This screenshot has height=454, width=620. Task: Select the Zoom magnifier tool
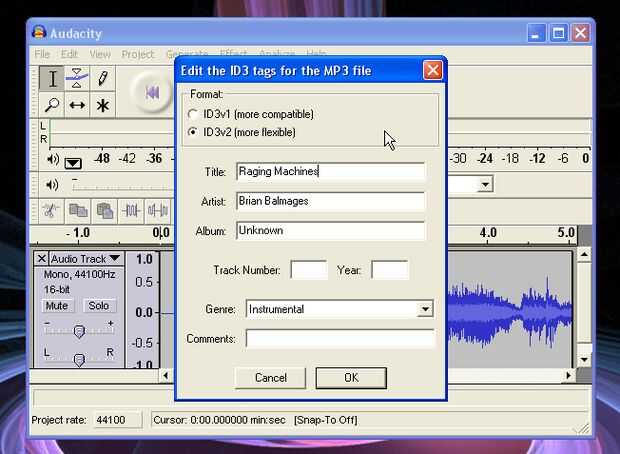[52, 105]
